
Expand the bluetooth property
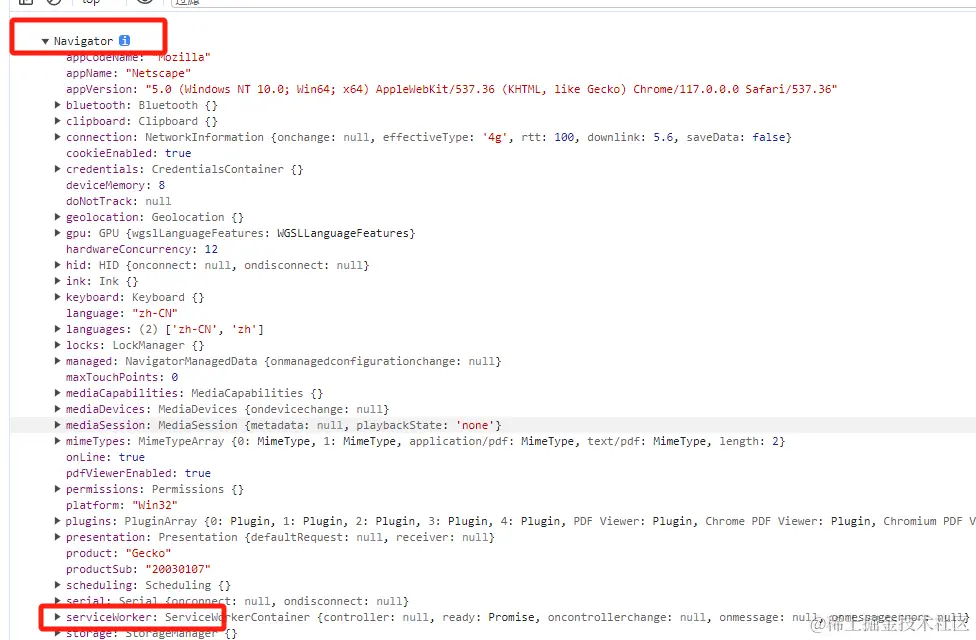[57, 105]
